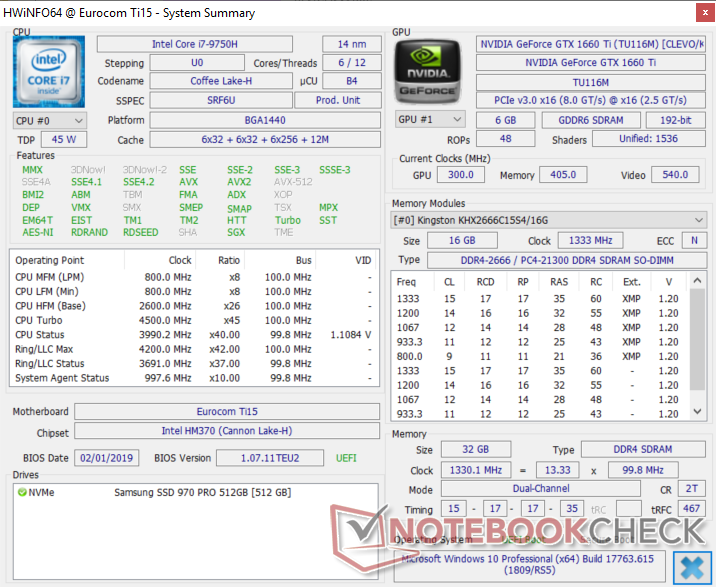Click the AVX2 feature label
Image resolution: width=716 pixels, height=587 pixels.
(239, 182)
